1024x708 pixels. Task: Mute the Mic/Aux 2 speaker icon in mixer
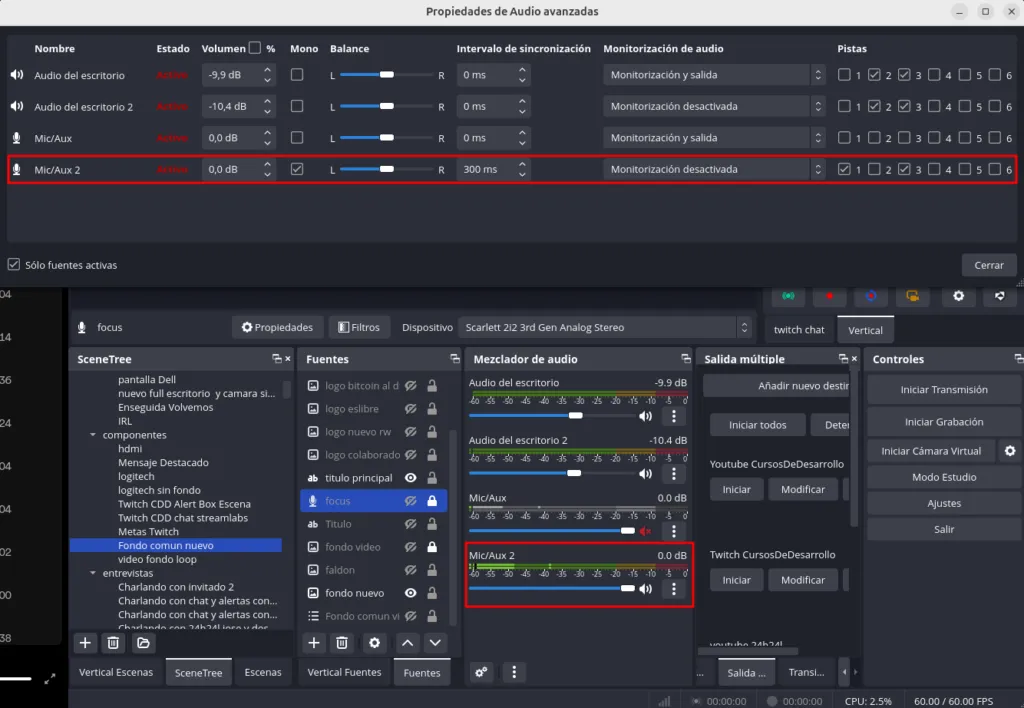tap(646, 589)
